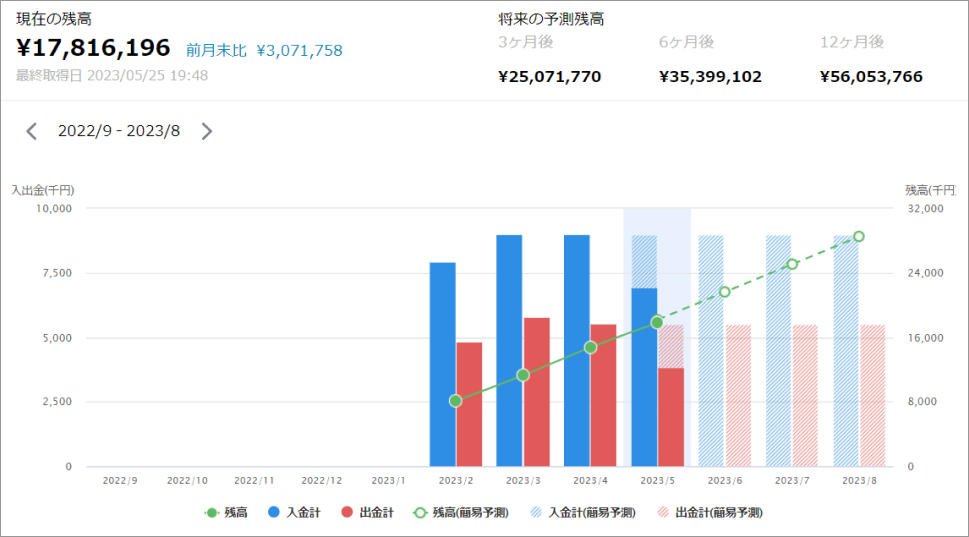Toggle 入金計(簡易予測) series in legend

click(x=583, y=512)
